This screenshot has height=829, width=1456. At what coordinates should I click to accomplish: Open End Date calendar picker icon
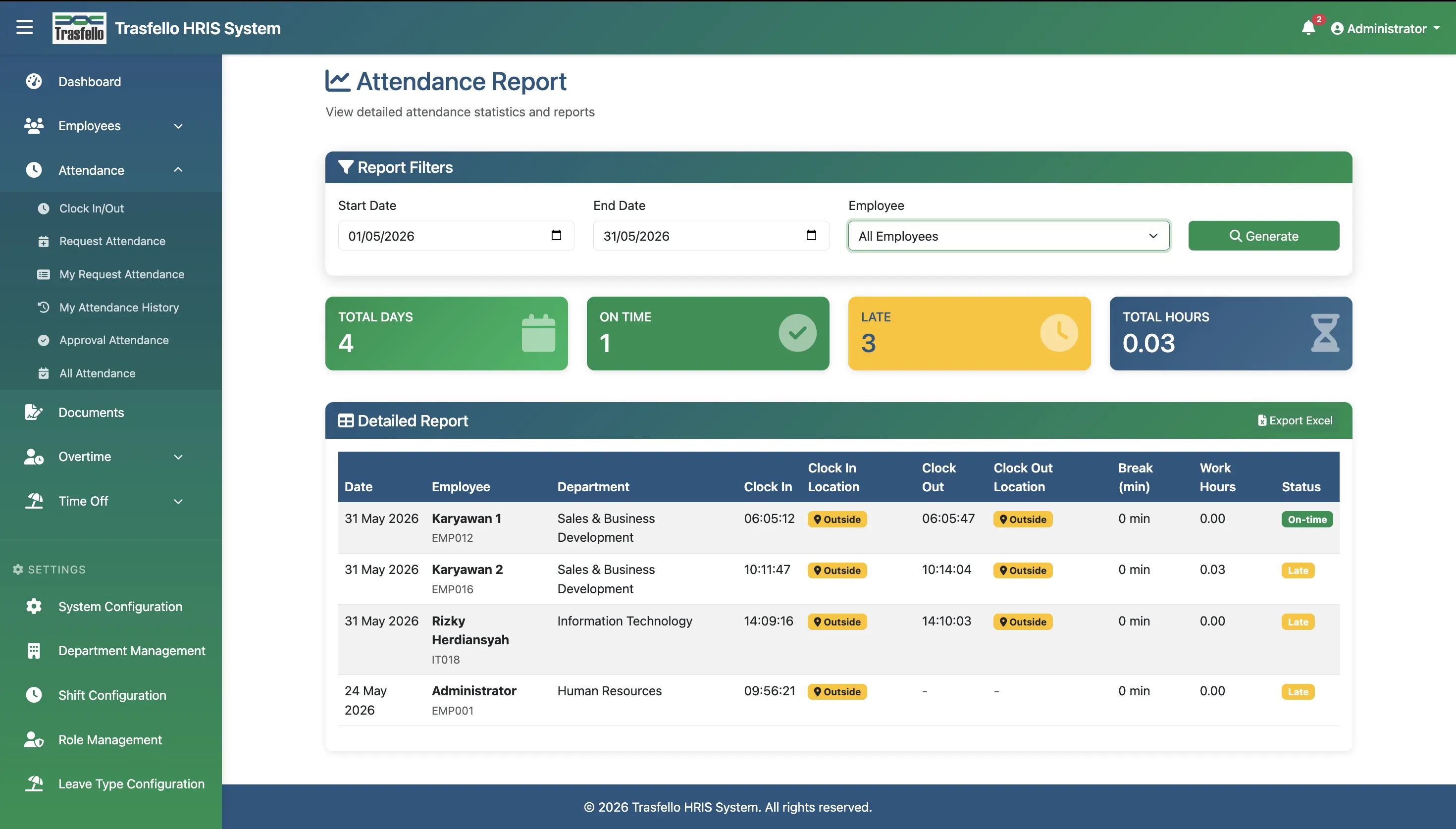click(811, 235)
